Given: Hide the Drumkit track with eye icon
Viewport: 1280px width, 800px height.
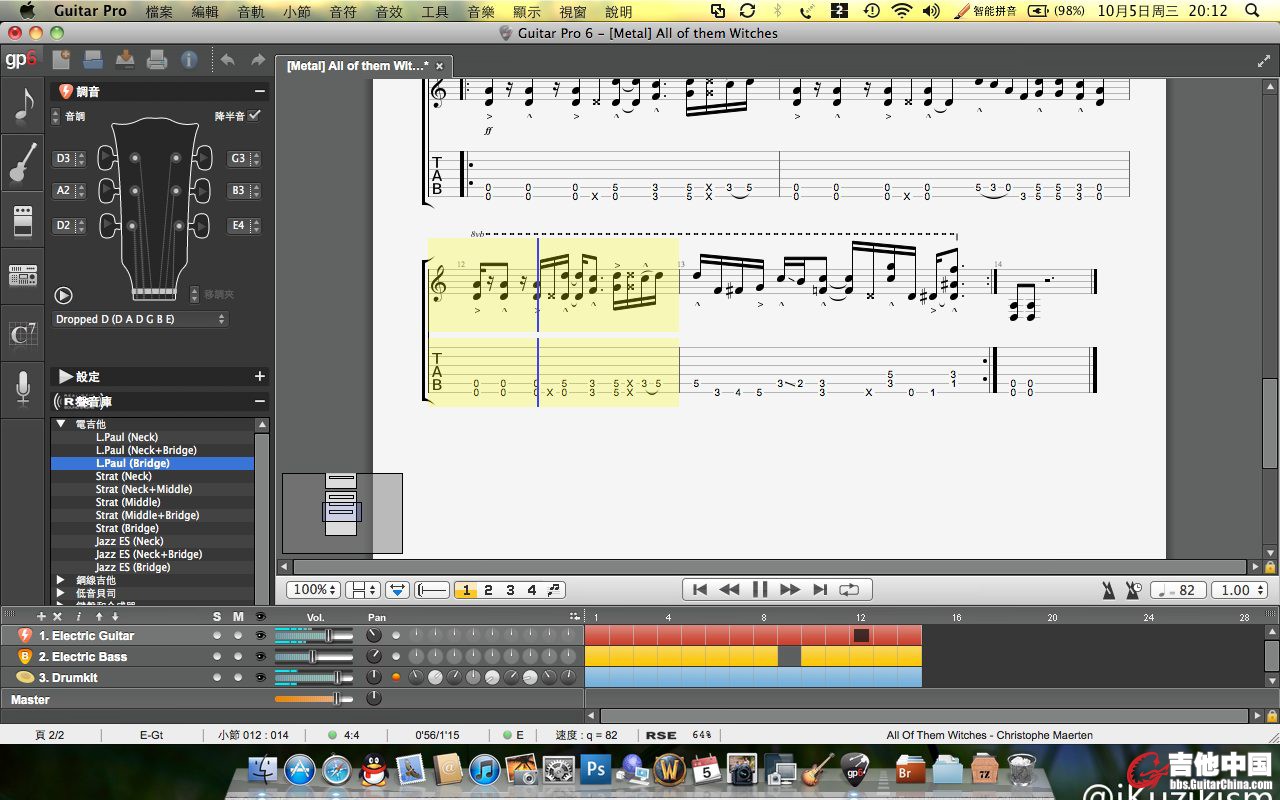Looking at the screenshot, I should coord(260,677).
